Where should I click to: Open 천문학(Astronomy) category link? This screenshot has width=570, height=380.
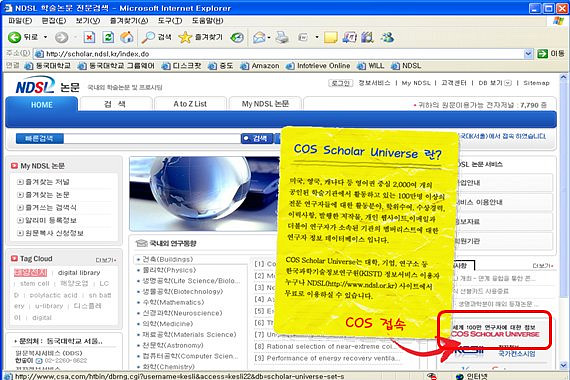tap(173, 345)
